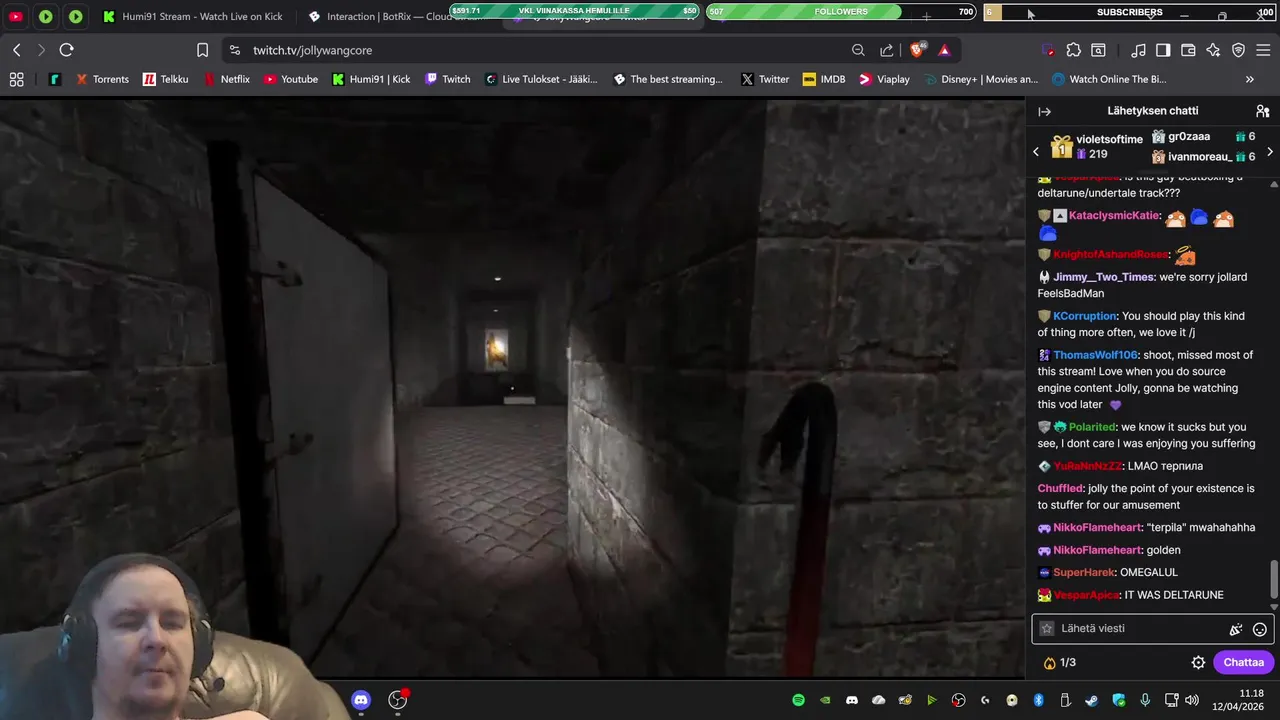Show previous gifter leaderboard entry chevron
The width and height of the screenshot is (1280, 720).
click(1036, 152)
